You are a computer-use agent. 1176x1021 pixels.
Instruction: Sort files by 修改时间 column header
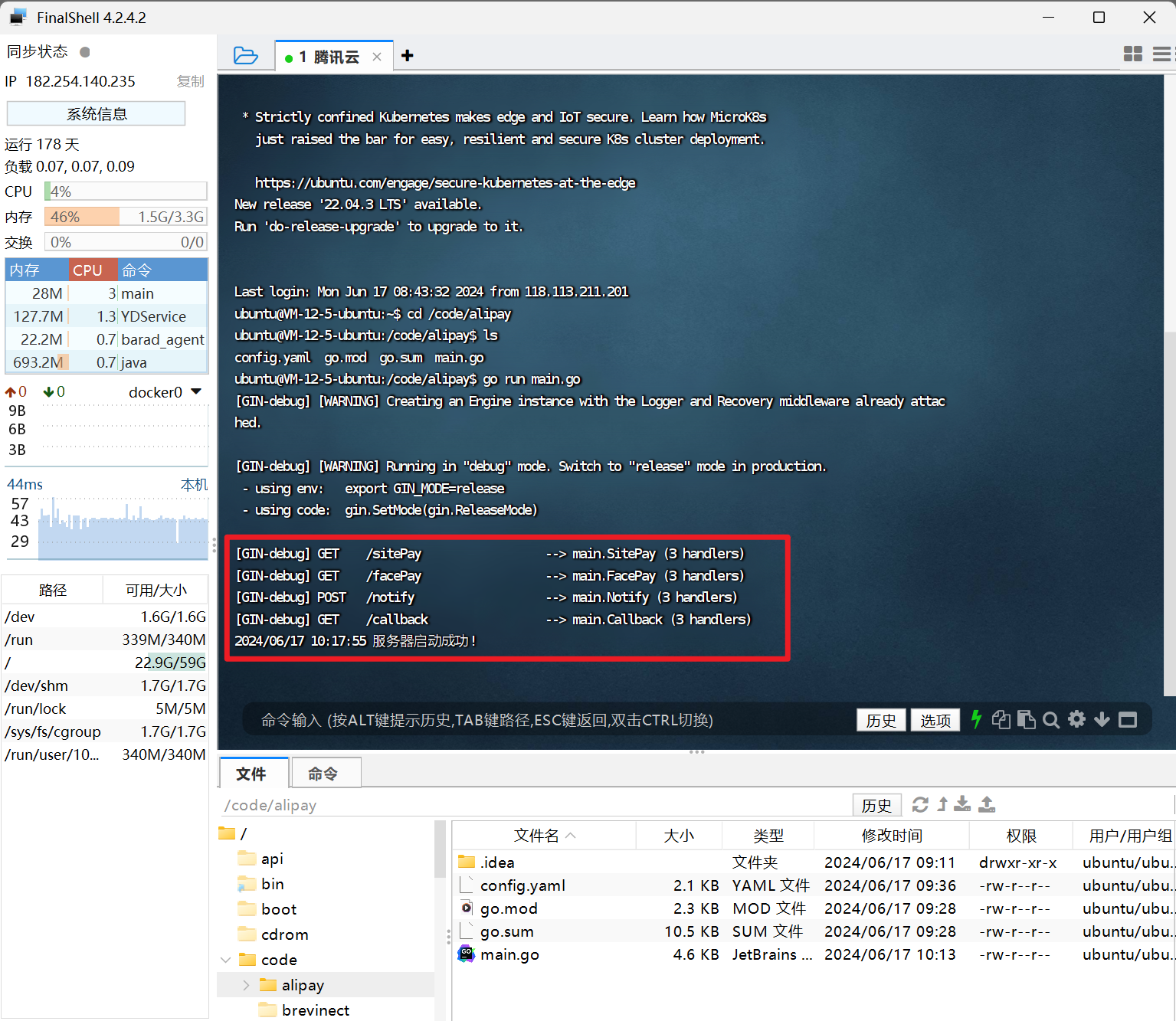pos(892,836)
